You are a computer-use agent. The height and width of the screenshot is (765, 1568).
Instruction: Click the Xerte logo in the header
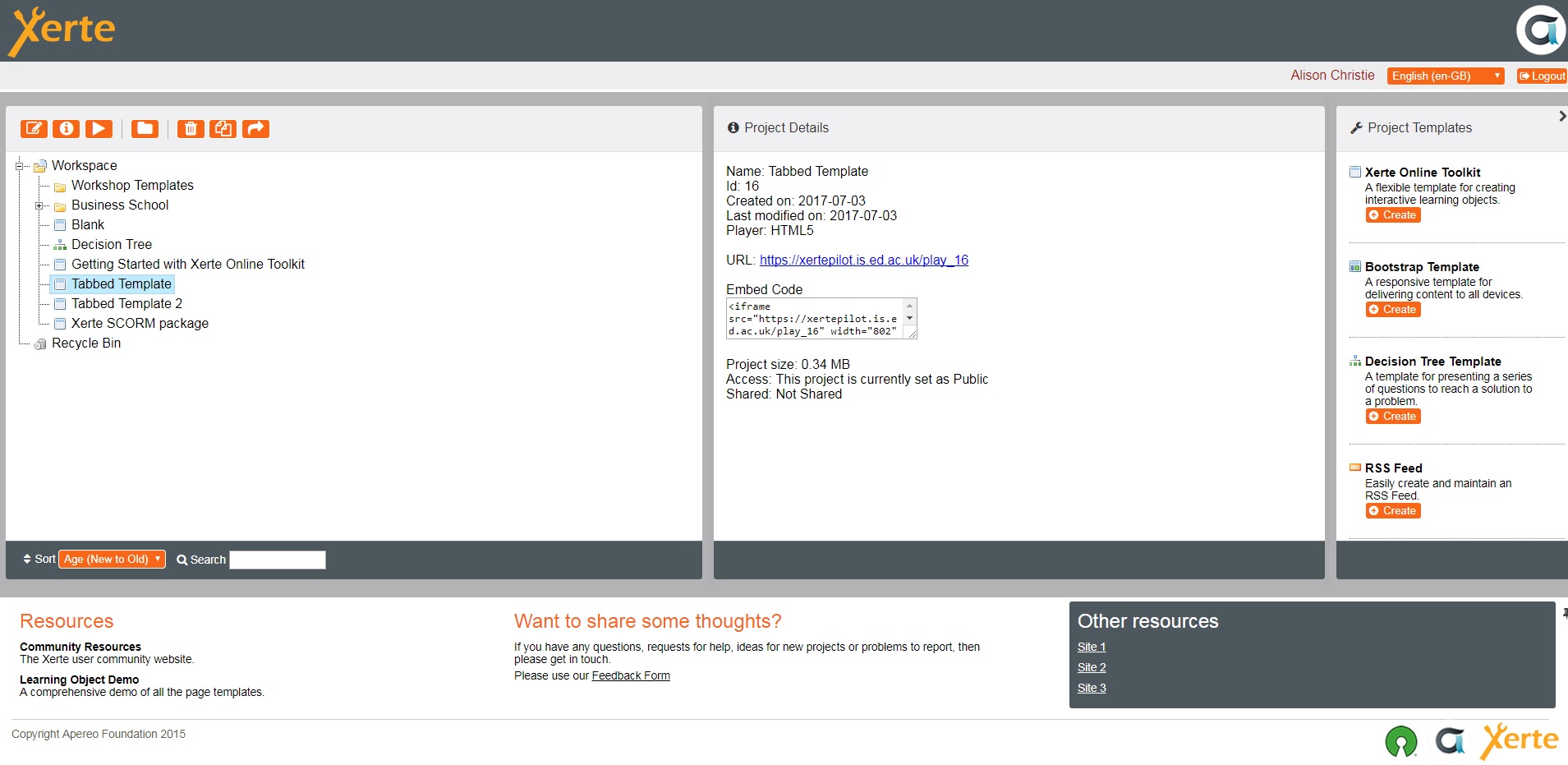(x=62, y=31)
